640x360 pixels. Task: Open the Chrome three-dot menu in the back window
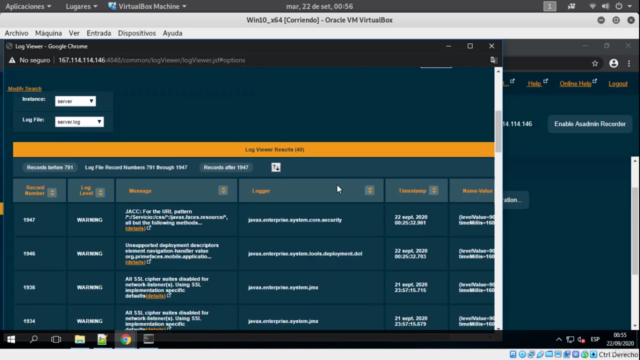[x=629, y=63]
